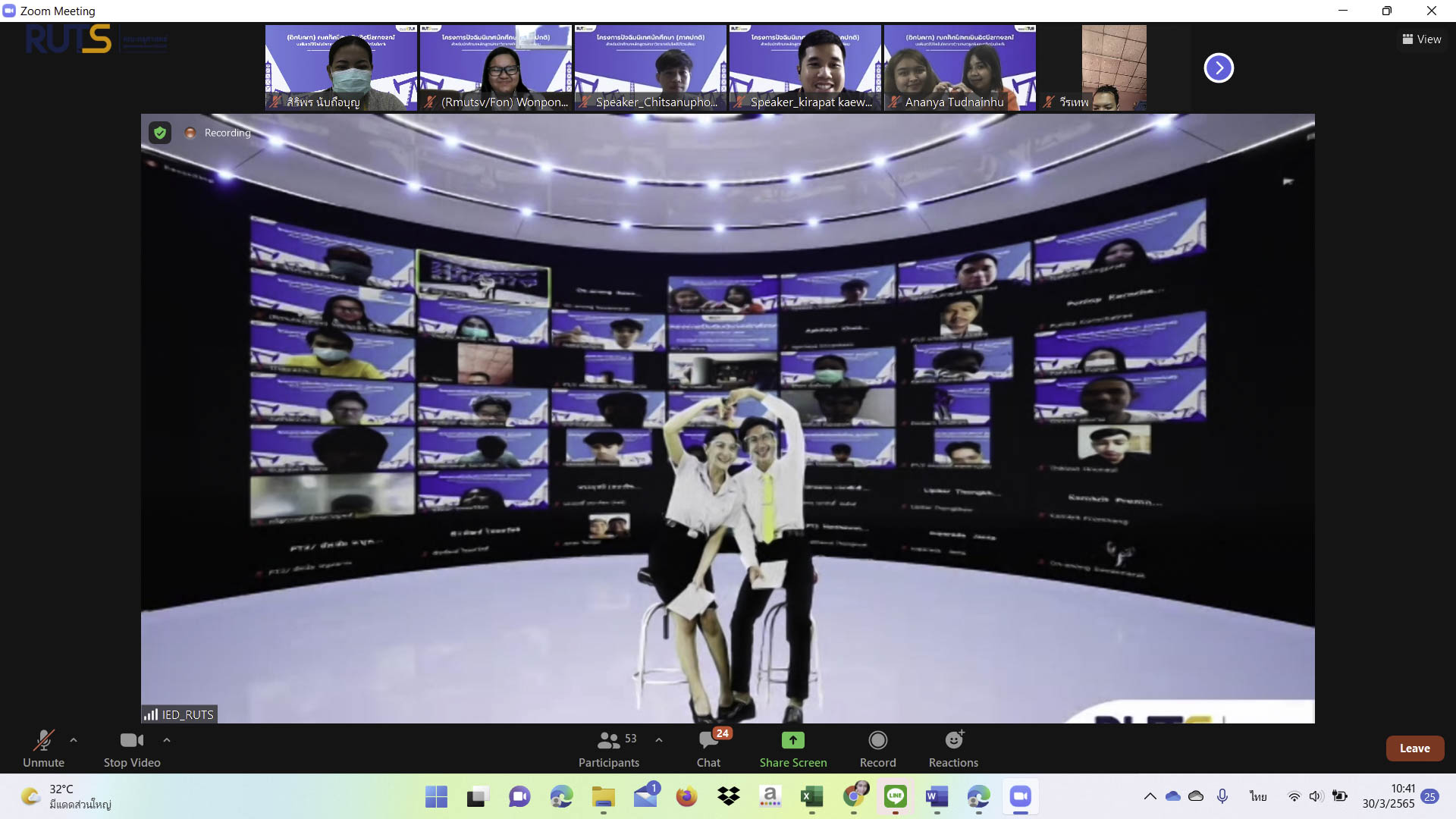
Task: Click the Recording indicator
Action: pyautogui.click(x=218, y=133)
